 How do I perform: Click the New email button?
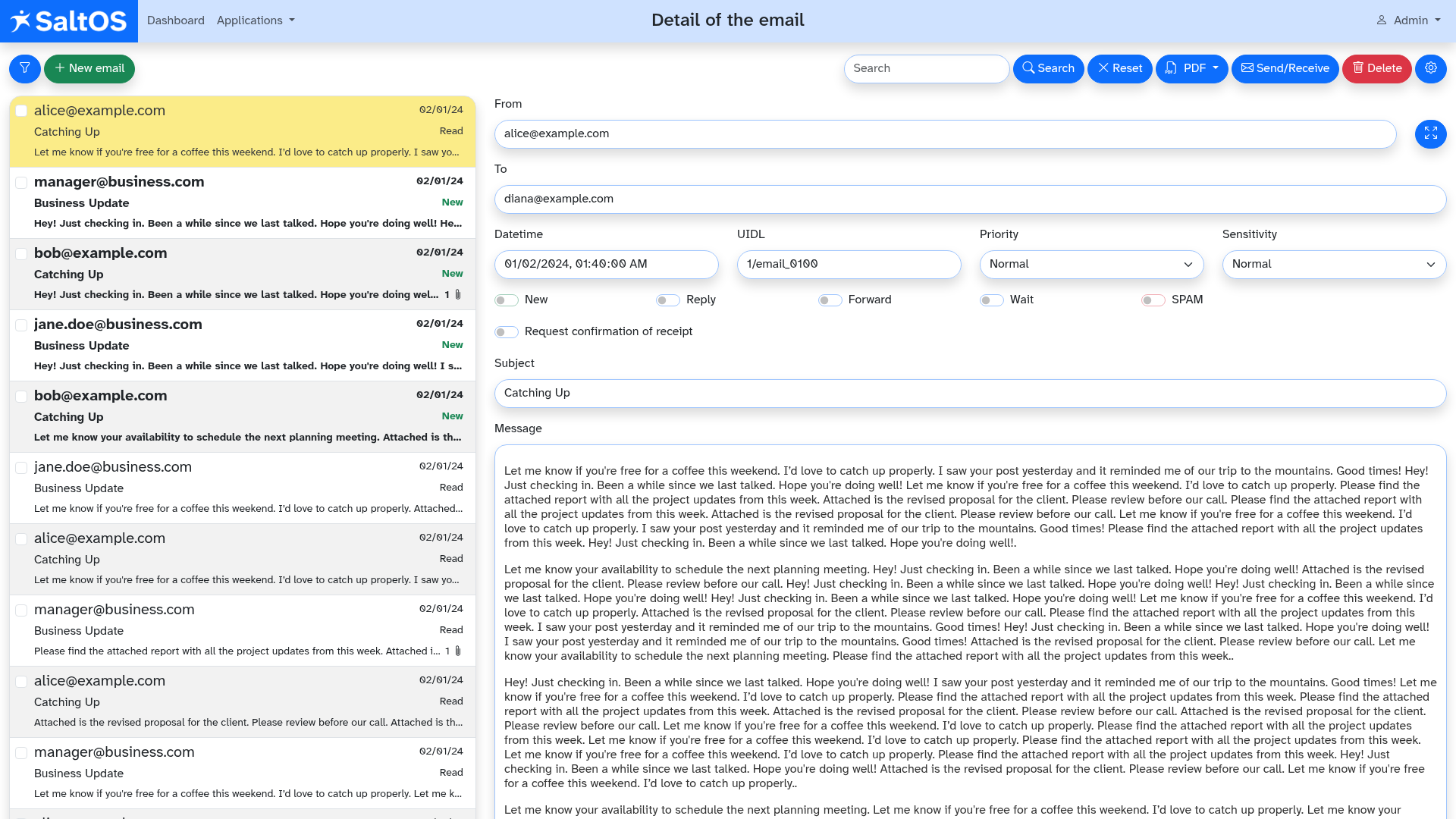click(89, 68)
